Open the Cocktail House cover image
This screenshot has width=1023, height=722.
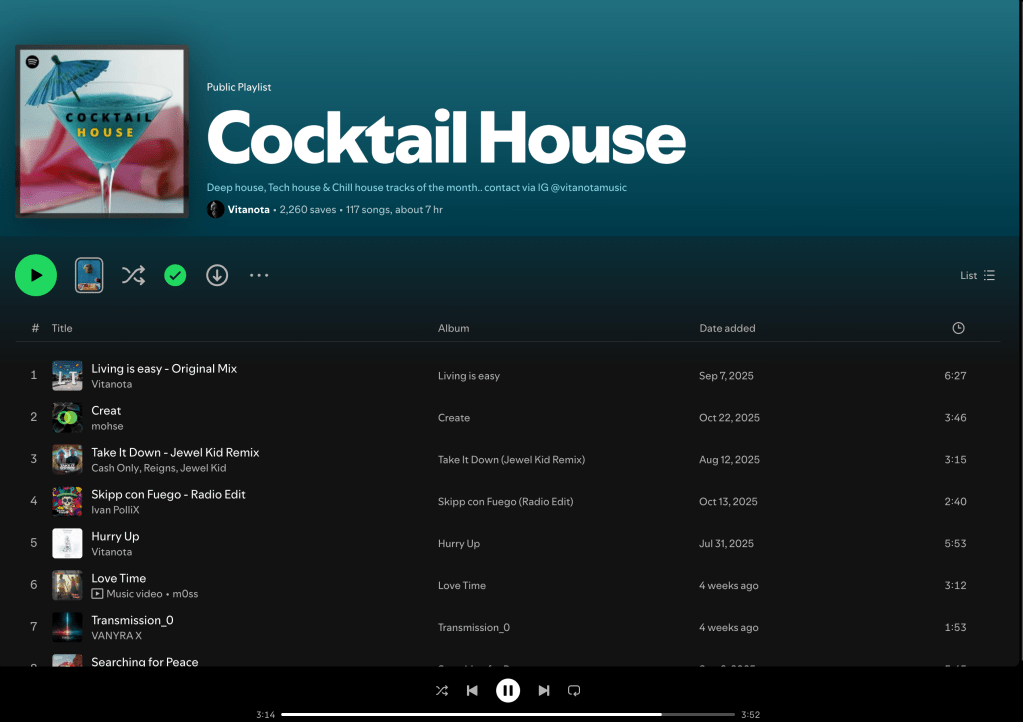(102, 131)
